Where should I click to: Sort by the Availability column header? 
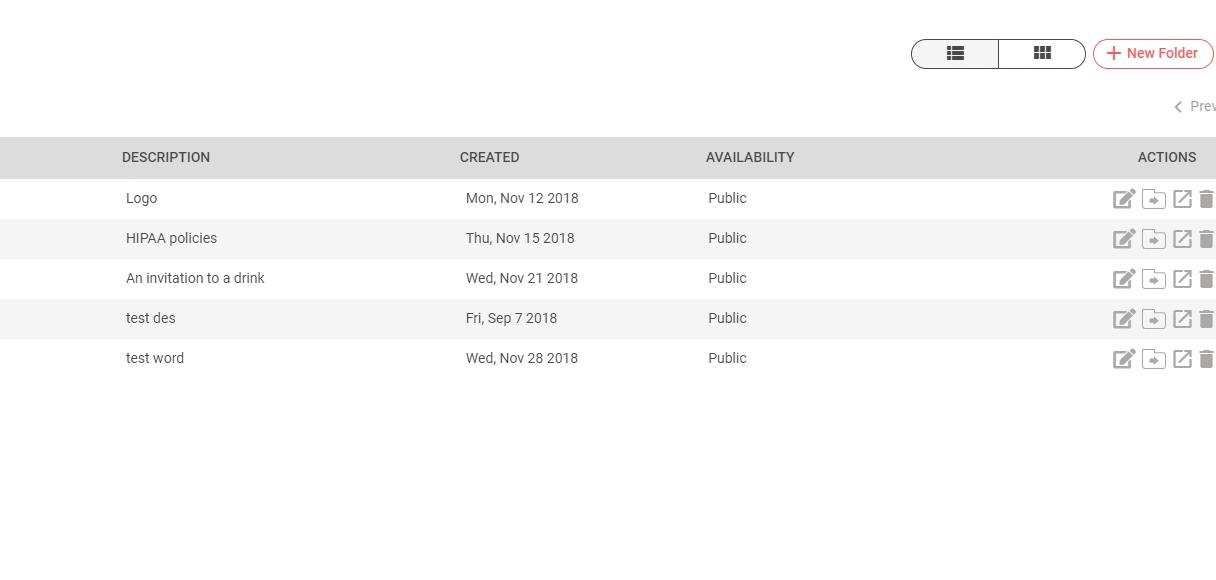[750, 158]
